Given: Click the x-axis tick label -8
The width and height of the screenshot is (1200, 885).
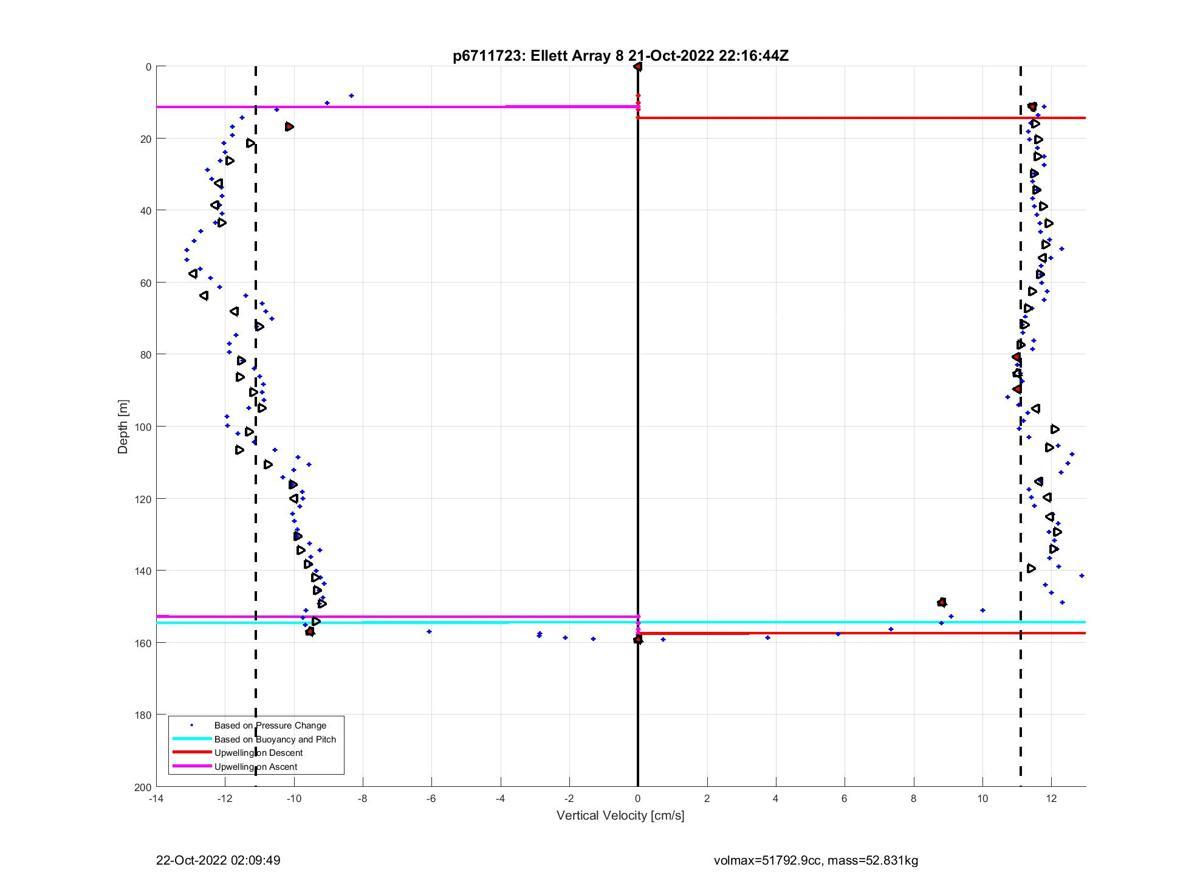Looking at the screenshot, I should (x=362, y=798).
